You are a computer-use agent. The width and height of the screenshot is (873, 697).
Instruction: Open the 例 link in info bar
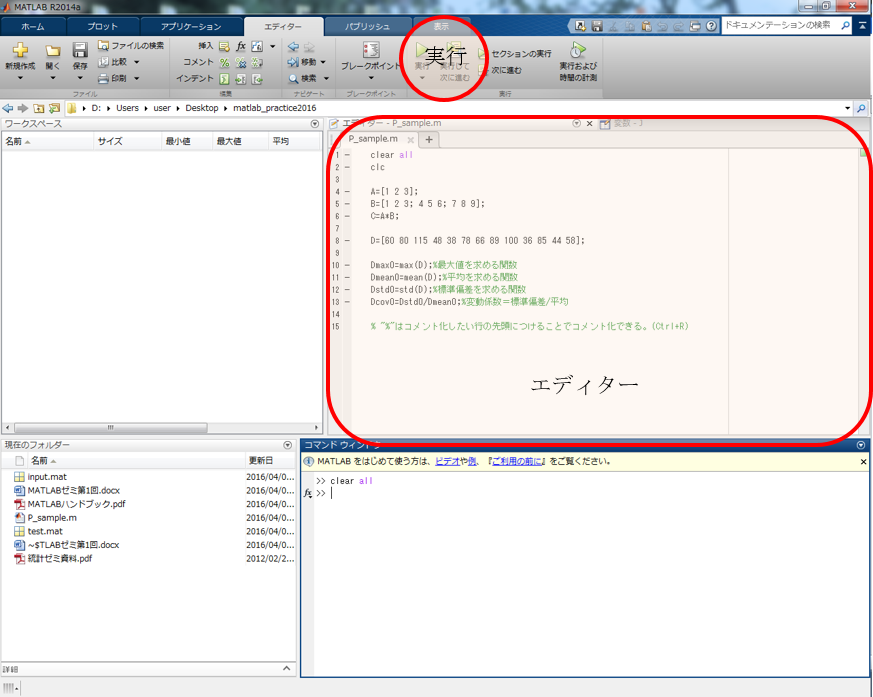point(472,462)
